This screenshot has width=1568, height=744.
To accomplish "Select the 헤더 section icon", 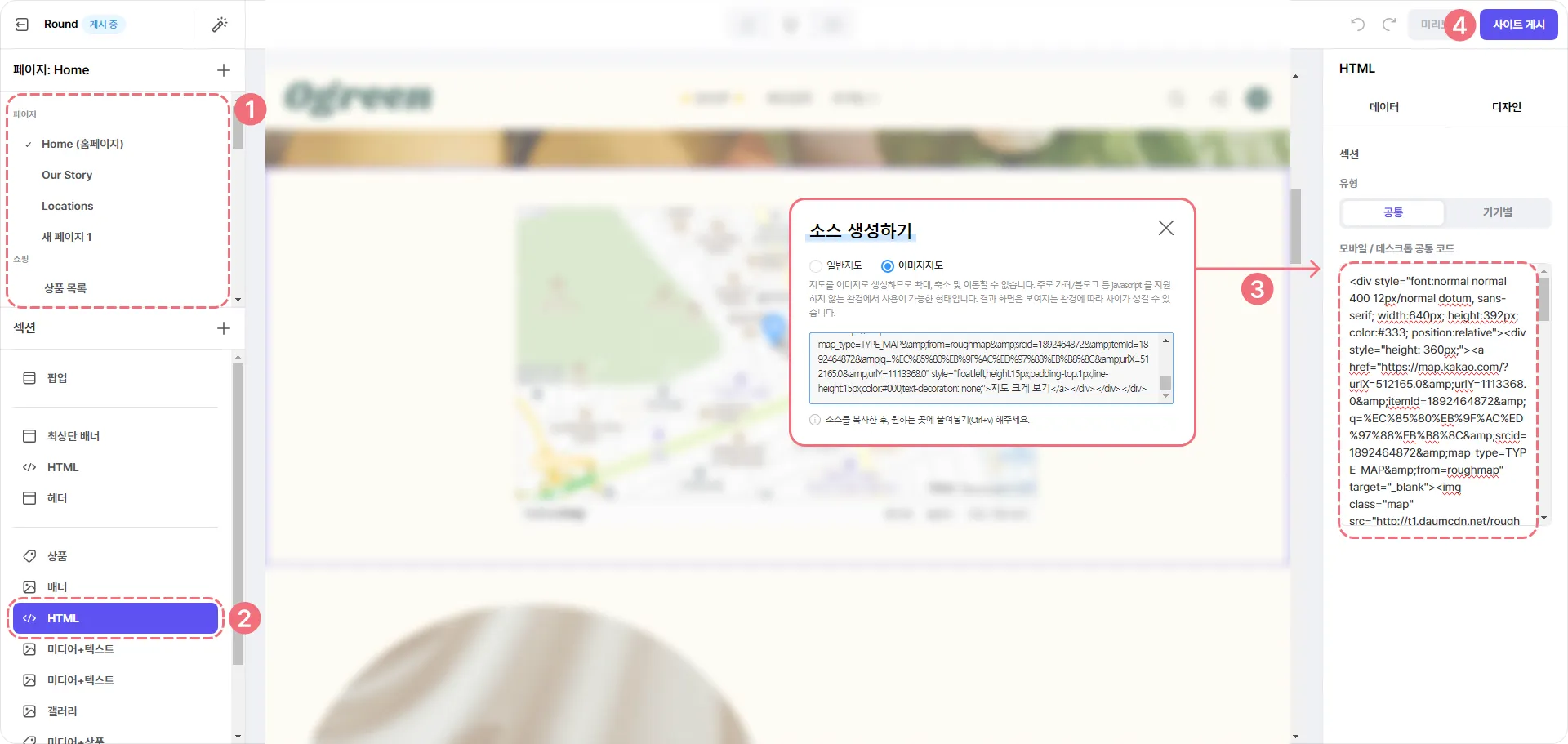I will pos(29,498).
